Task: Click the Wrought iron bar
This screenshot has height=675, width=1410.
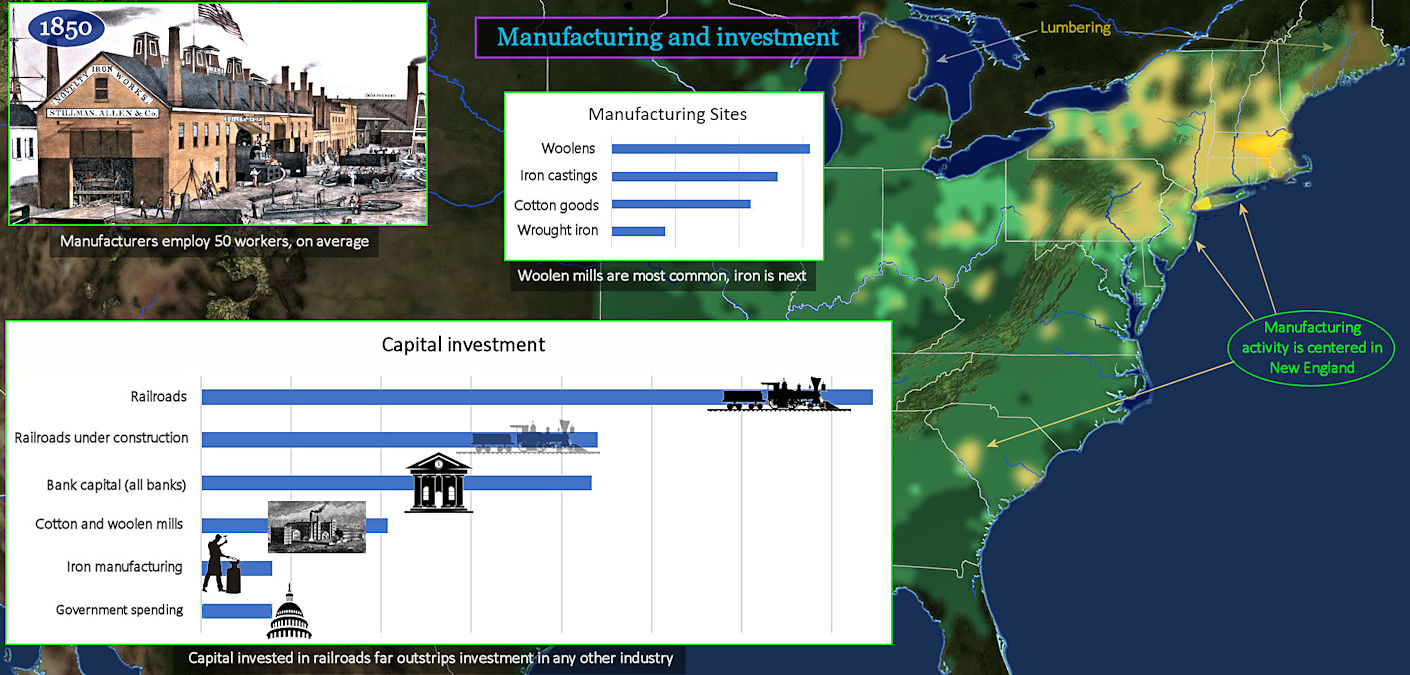Action: [638, 231]
